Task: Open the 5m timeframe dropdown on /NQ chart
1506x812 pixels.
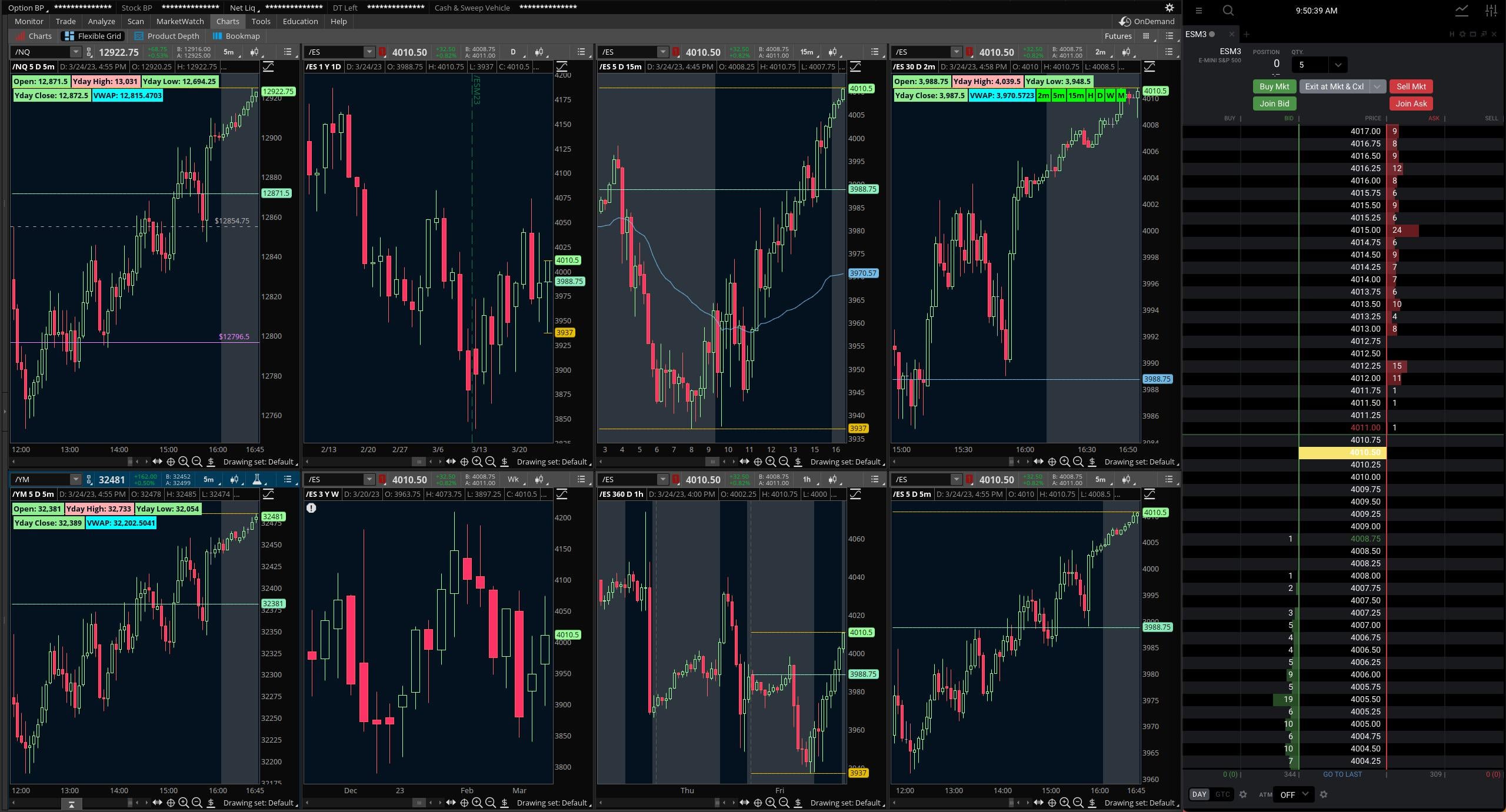Action: click(230, 52)
